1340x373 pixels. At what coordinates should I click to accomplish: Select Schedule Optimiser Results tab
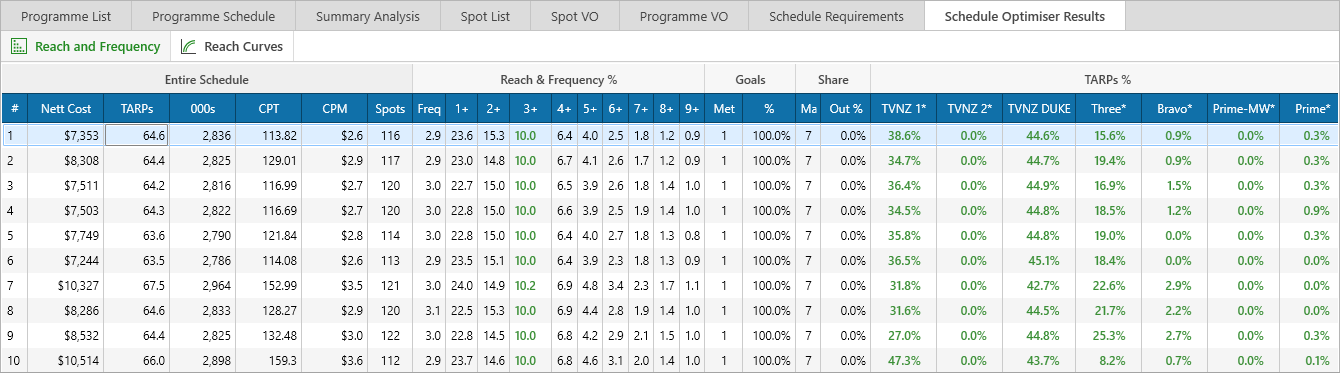point(1025,16)
